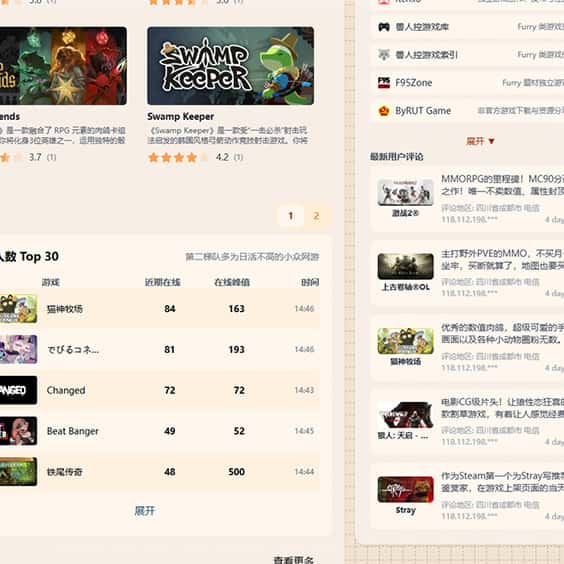The height and width of the screenshot is (564, 564).
Task: Click the 时间 column header
Action: click(310, 282)
